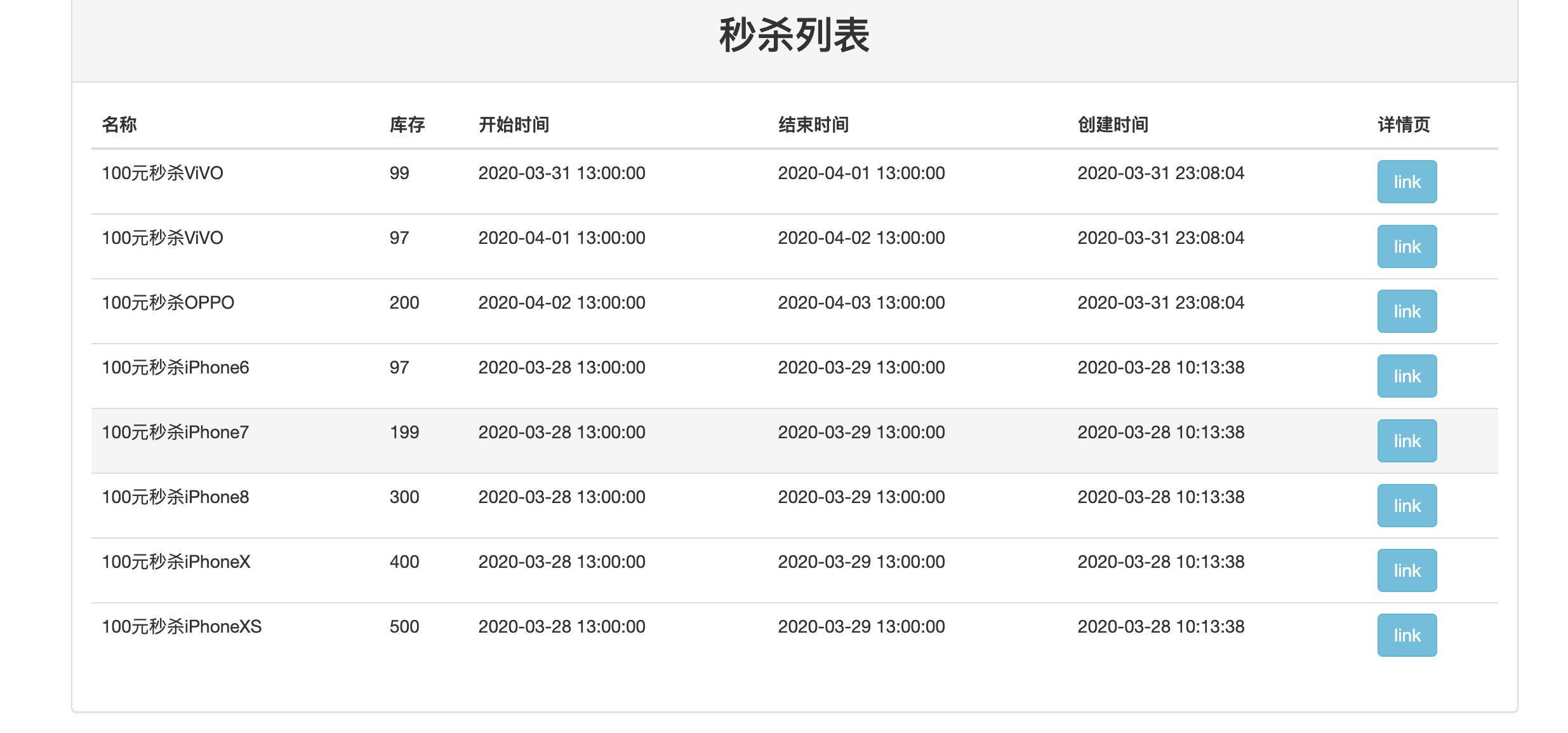
Task: Click the 秒杀列表 page heading
Action: click(x=794, y=36)
